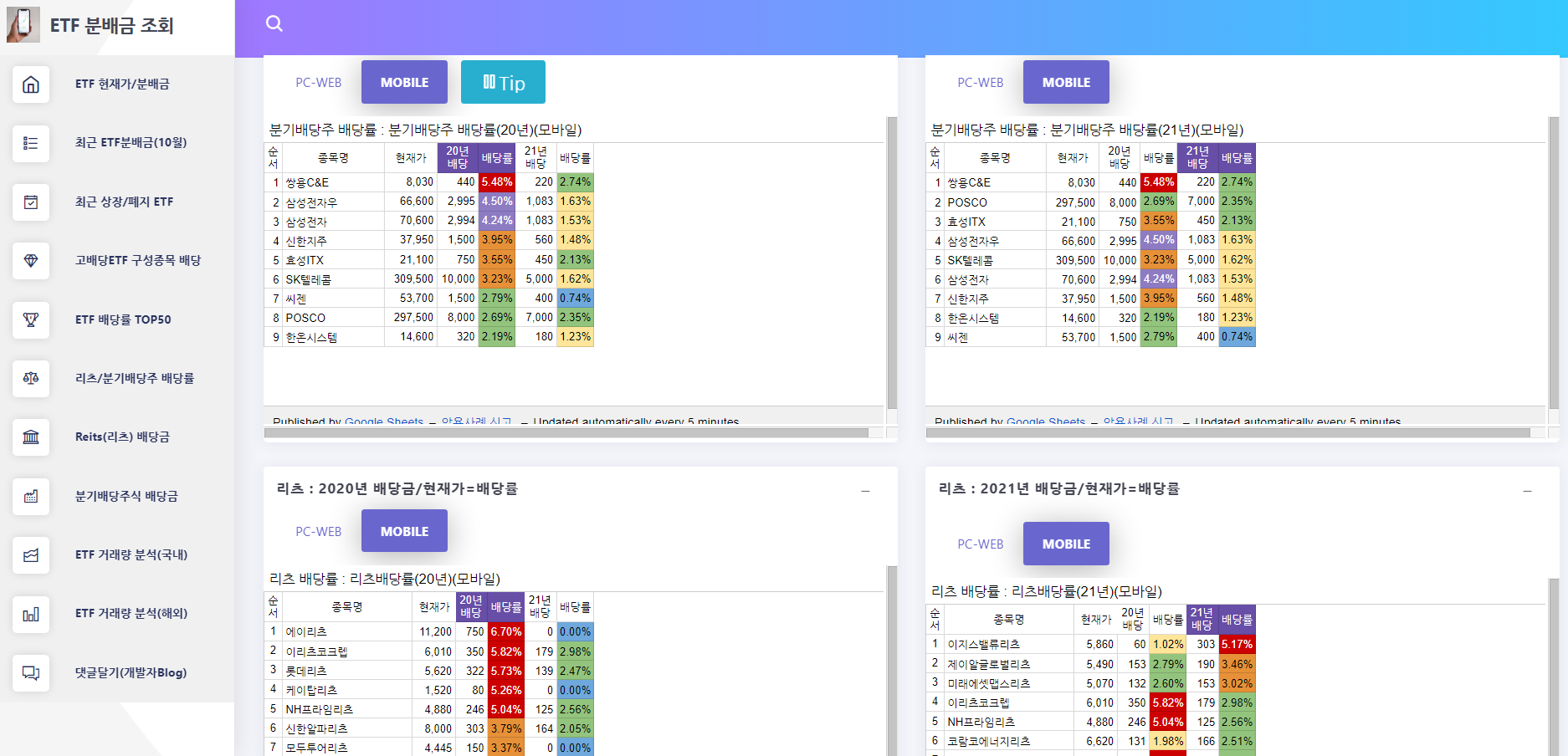Click highlighted 20년 배당 header in left table
Viewport: 1568px width, 756px height.
pyautogui.click(x=457, y=157)
